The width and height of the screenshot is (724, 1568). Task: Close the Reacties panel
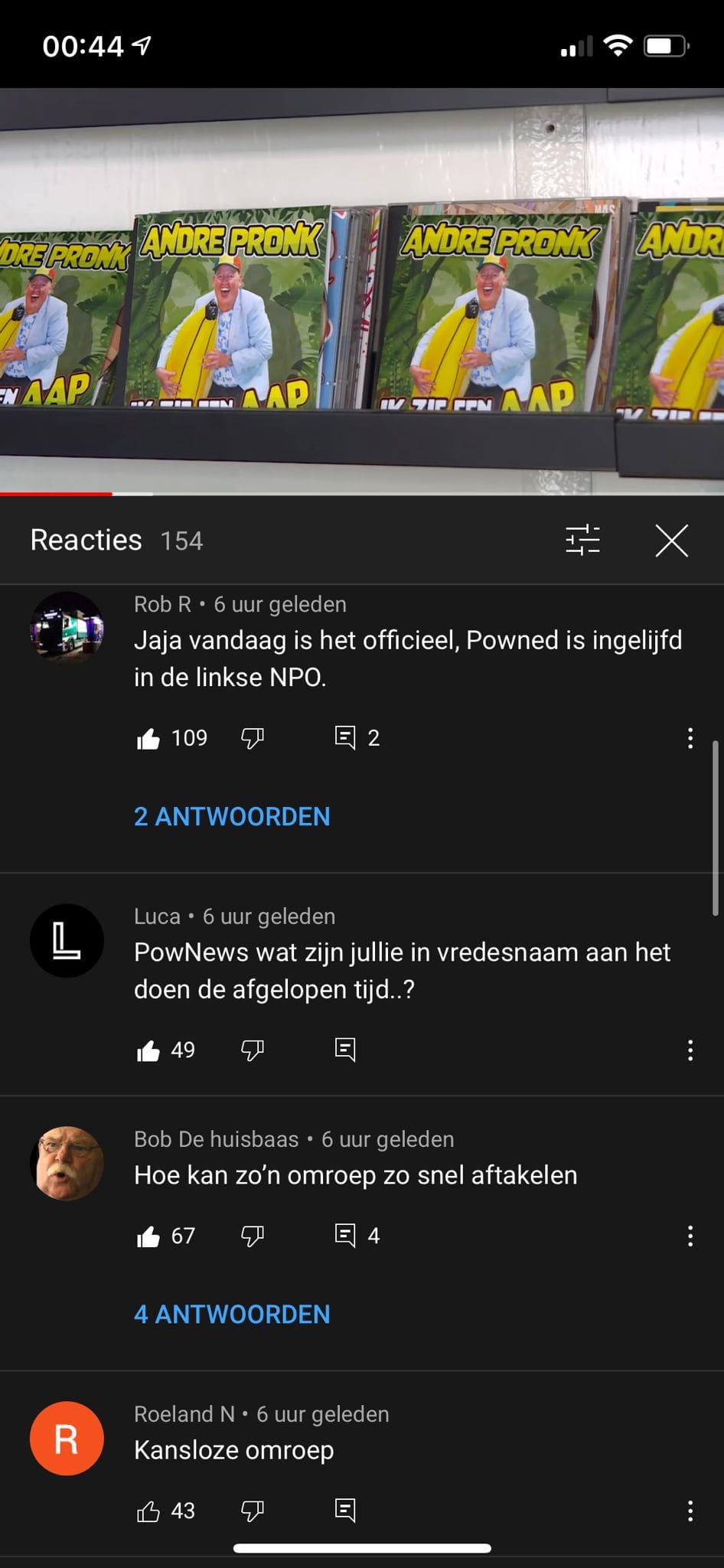(672, 541)
